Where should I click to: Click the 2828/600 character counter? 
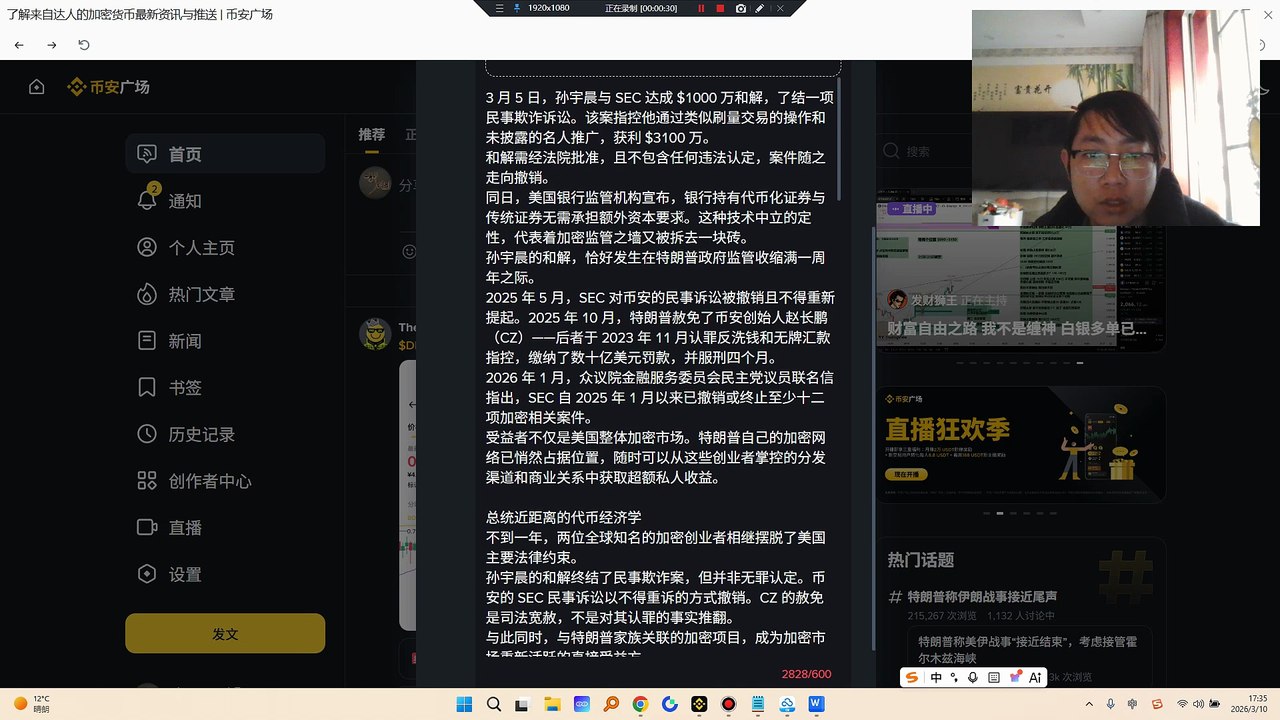[x=806, y=674]
